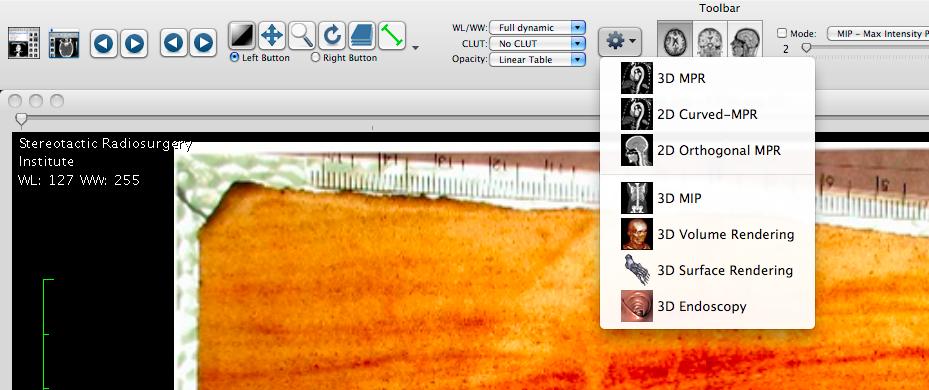Screen dimensions: 929x390
Task: Switch to axial brain orientation view
Action: pos(675,40)
